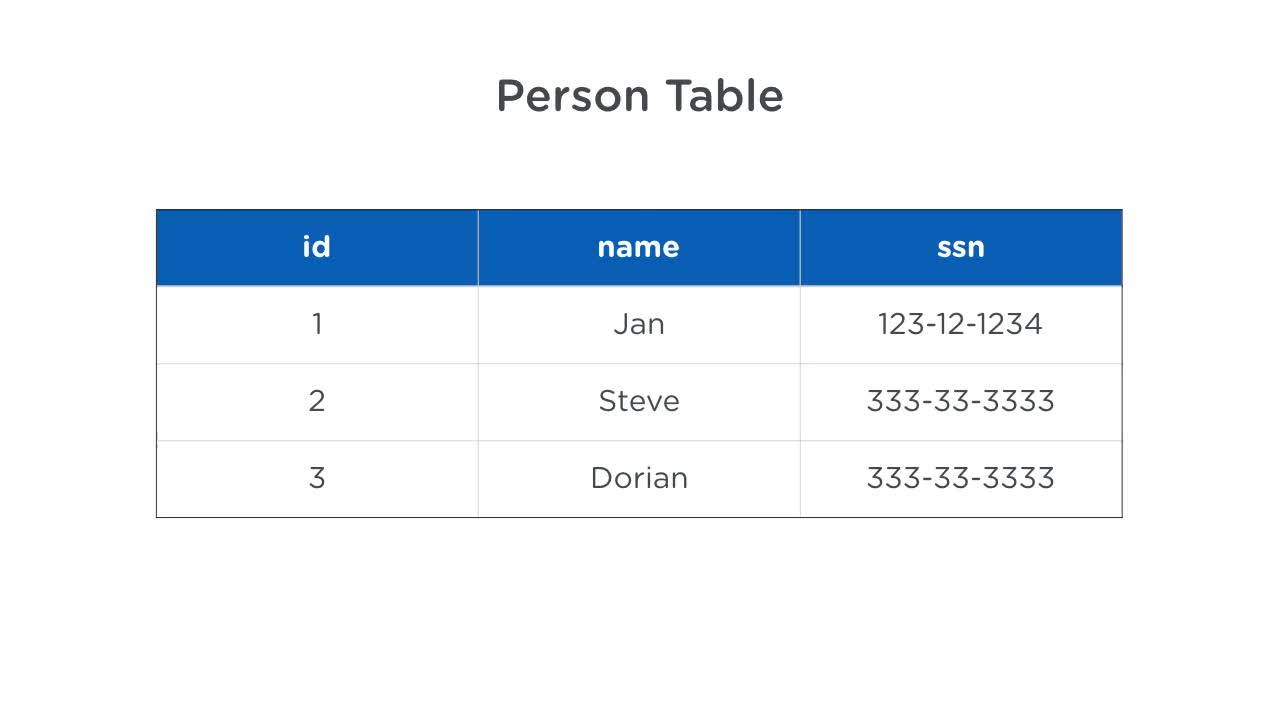Click empty space left of id text in header
The width and height of the screenshot is (1280, 720).
230,247
